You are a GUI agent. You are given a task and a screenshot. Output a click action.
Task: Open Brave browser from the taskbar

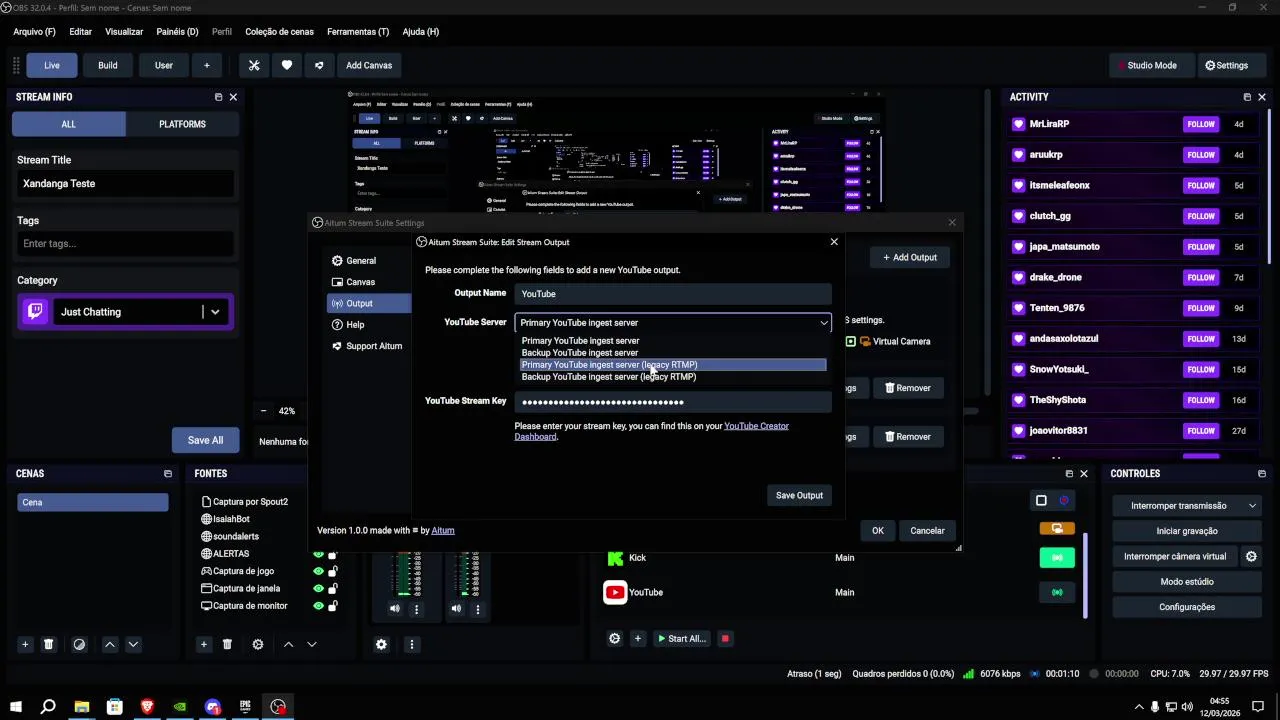coord(147,707)
